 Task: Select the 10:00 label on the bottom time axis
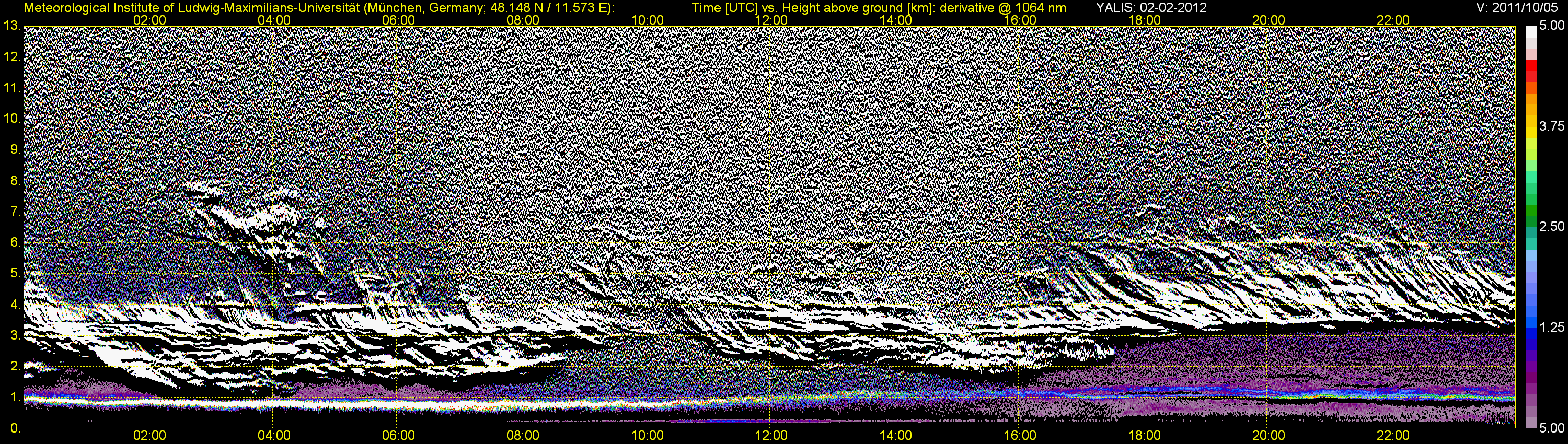click(x=647, y=436)
